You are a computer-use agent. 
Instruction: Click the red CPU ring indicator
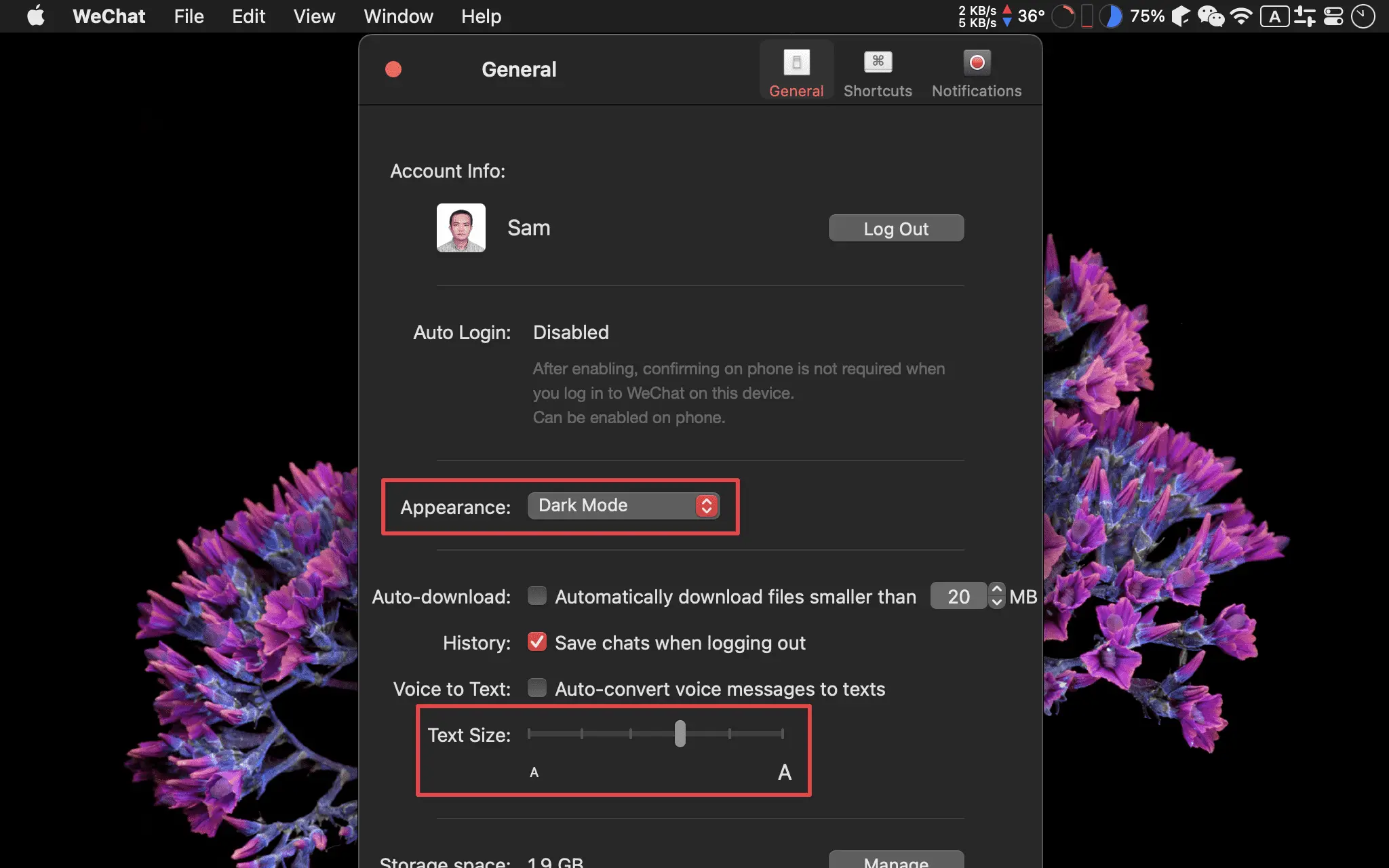tap(1063, 16)
